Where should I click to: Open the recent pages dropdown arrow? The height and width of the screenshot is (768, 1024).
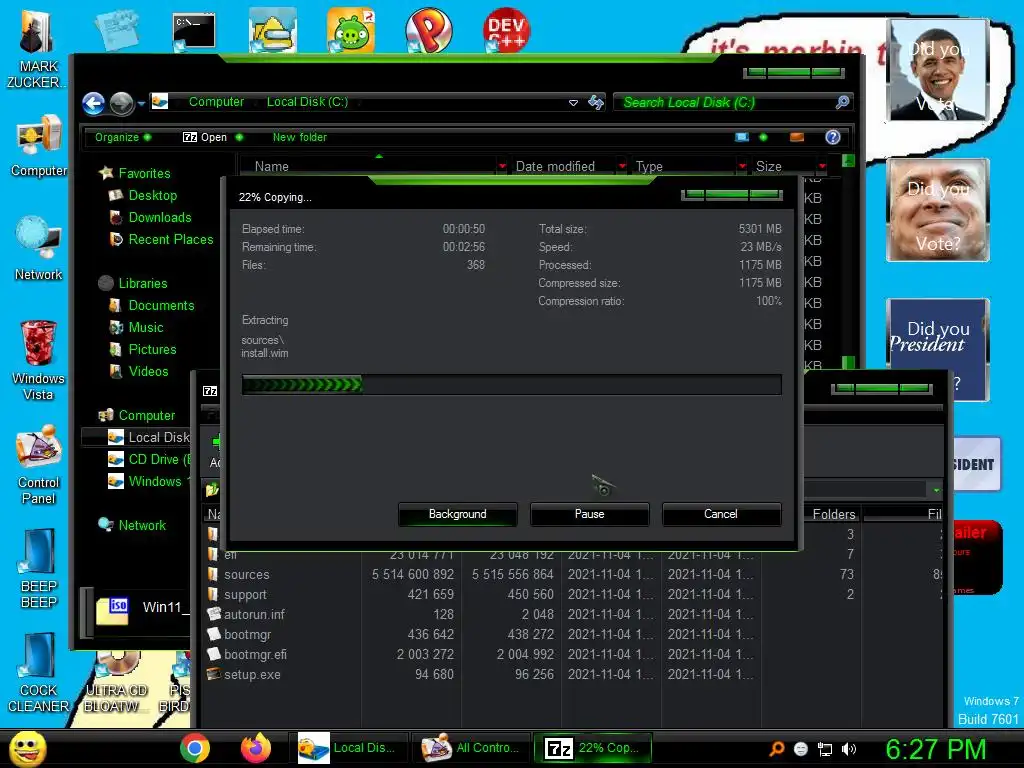tap(141, 103)
